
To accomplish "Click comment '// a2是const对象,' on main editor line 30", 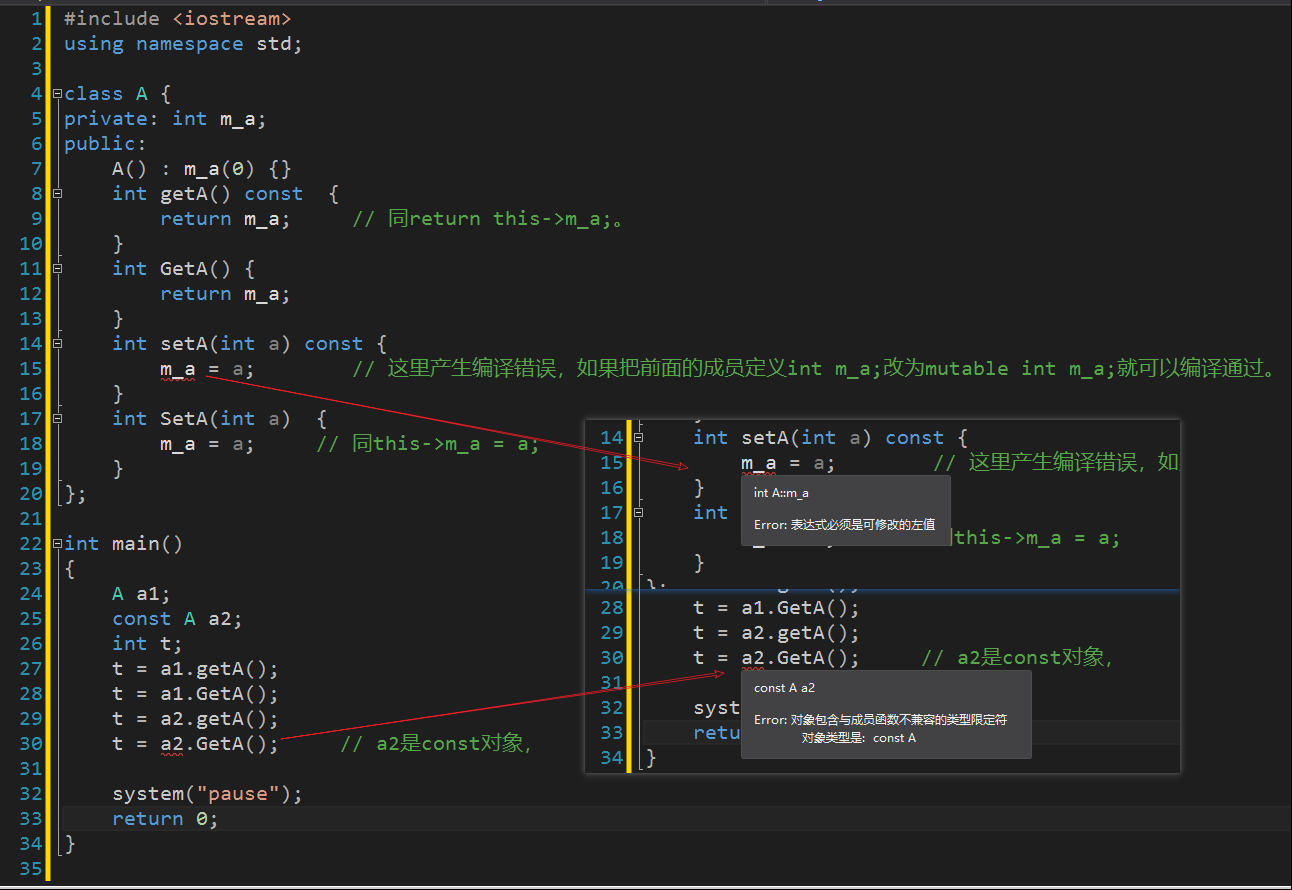I will pyautogui.click(x=436, y=743).
